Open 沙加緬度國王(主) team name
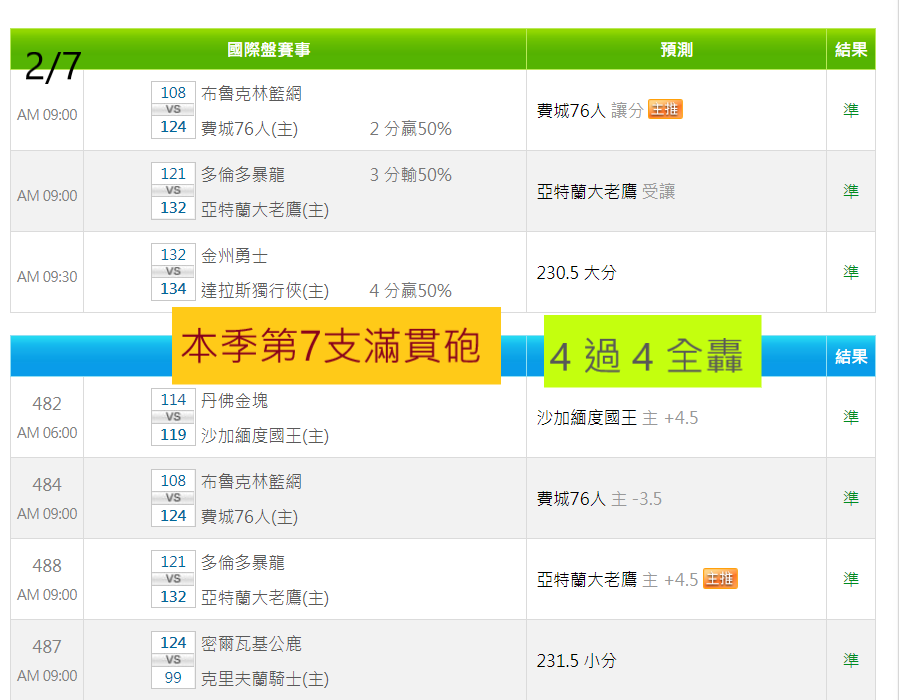919x700 pixels. click(x=265, y=436)
